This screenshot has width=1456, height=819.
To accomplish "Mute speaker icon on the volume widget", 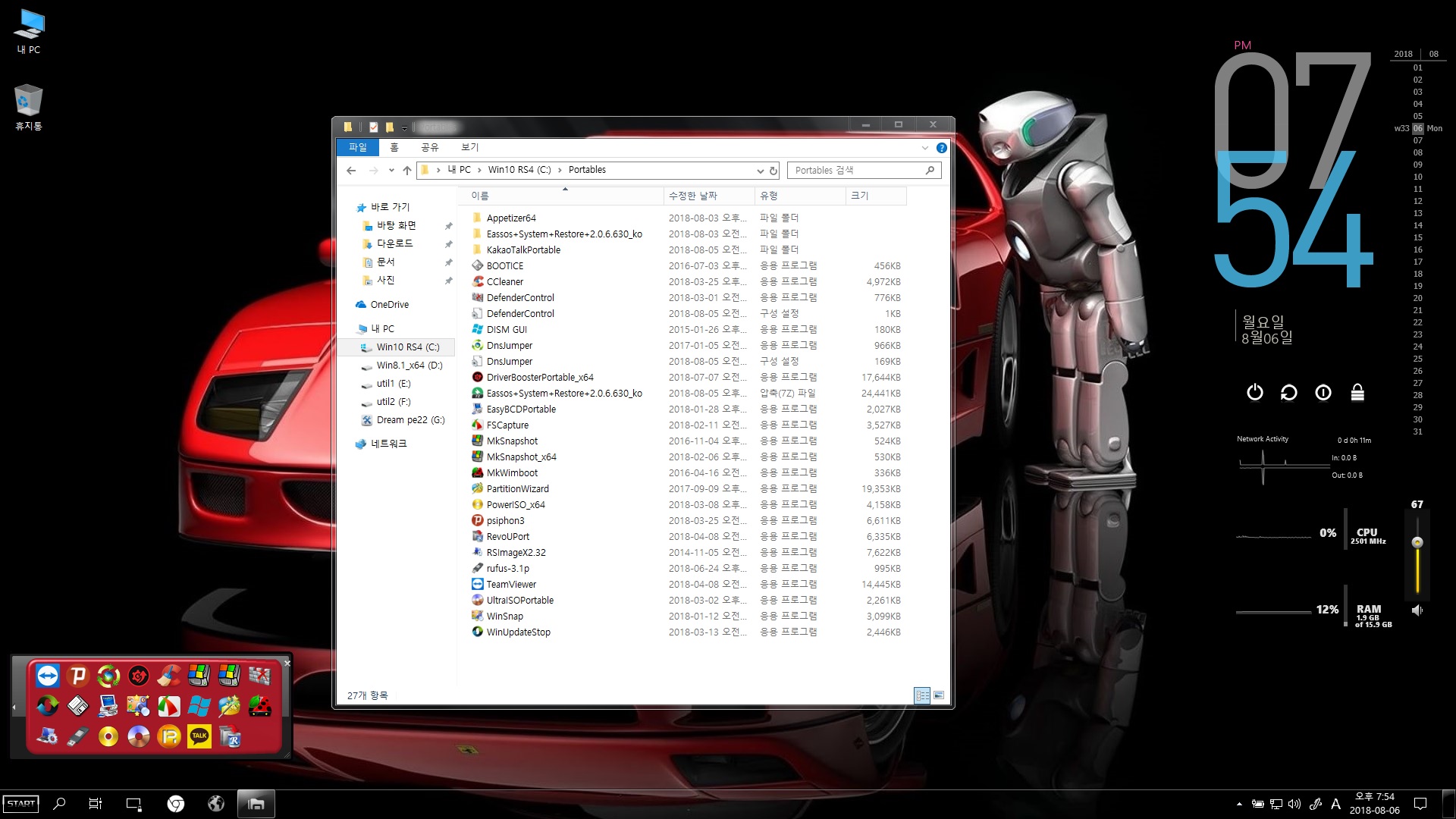I will point(1417,610).
